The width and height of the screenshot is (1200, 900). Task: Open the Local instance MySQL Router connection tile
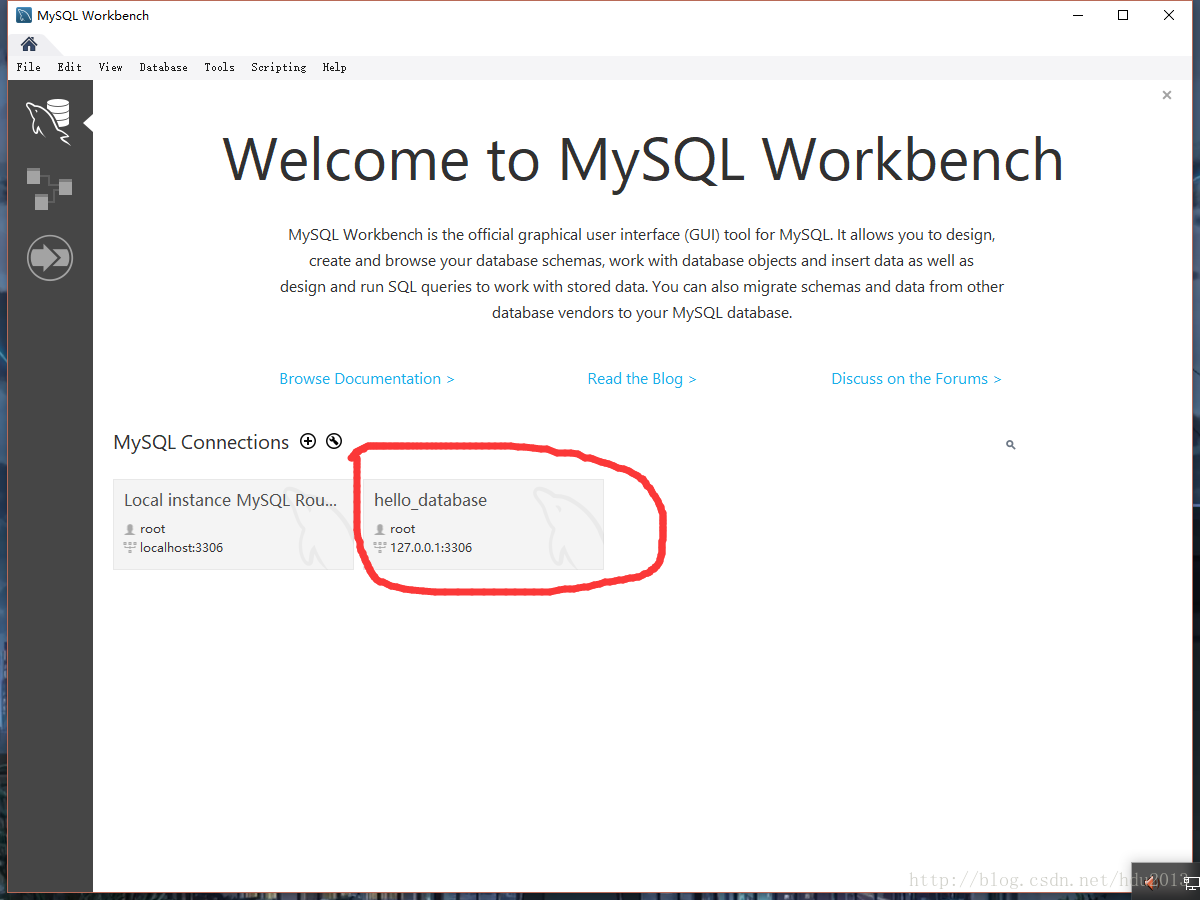point(233,524)
